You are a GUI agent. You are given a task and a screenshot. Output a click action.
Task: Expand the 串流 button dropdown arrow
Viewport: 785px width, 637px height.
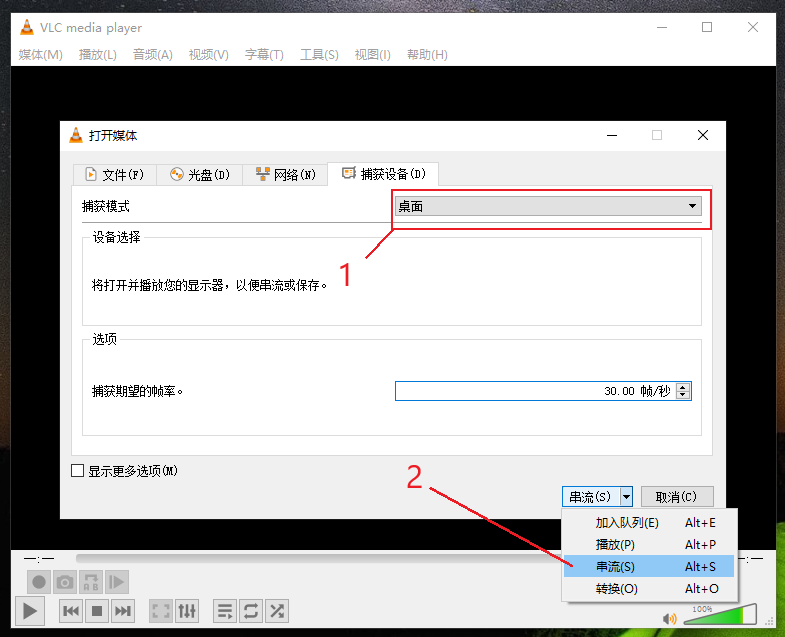[626, 497]
